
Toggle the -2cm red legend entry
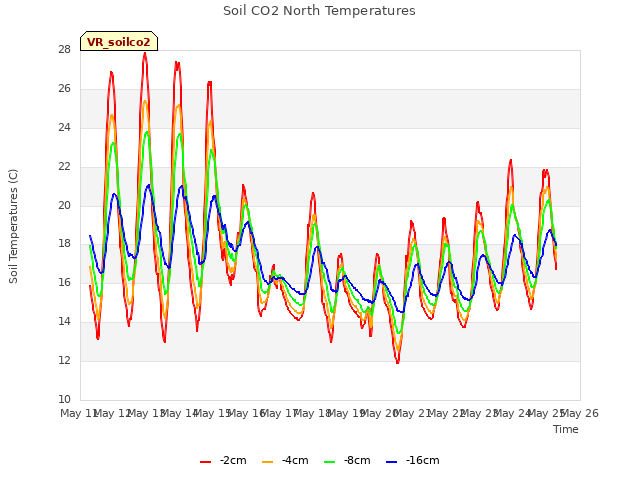pos(223,460)
